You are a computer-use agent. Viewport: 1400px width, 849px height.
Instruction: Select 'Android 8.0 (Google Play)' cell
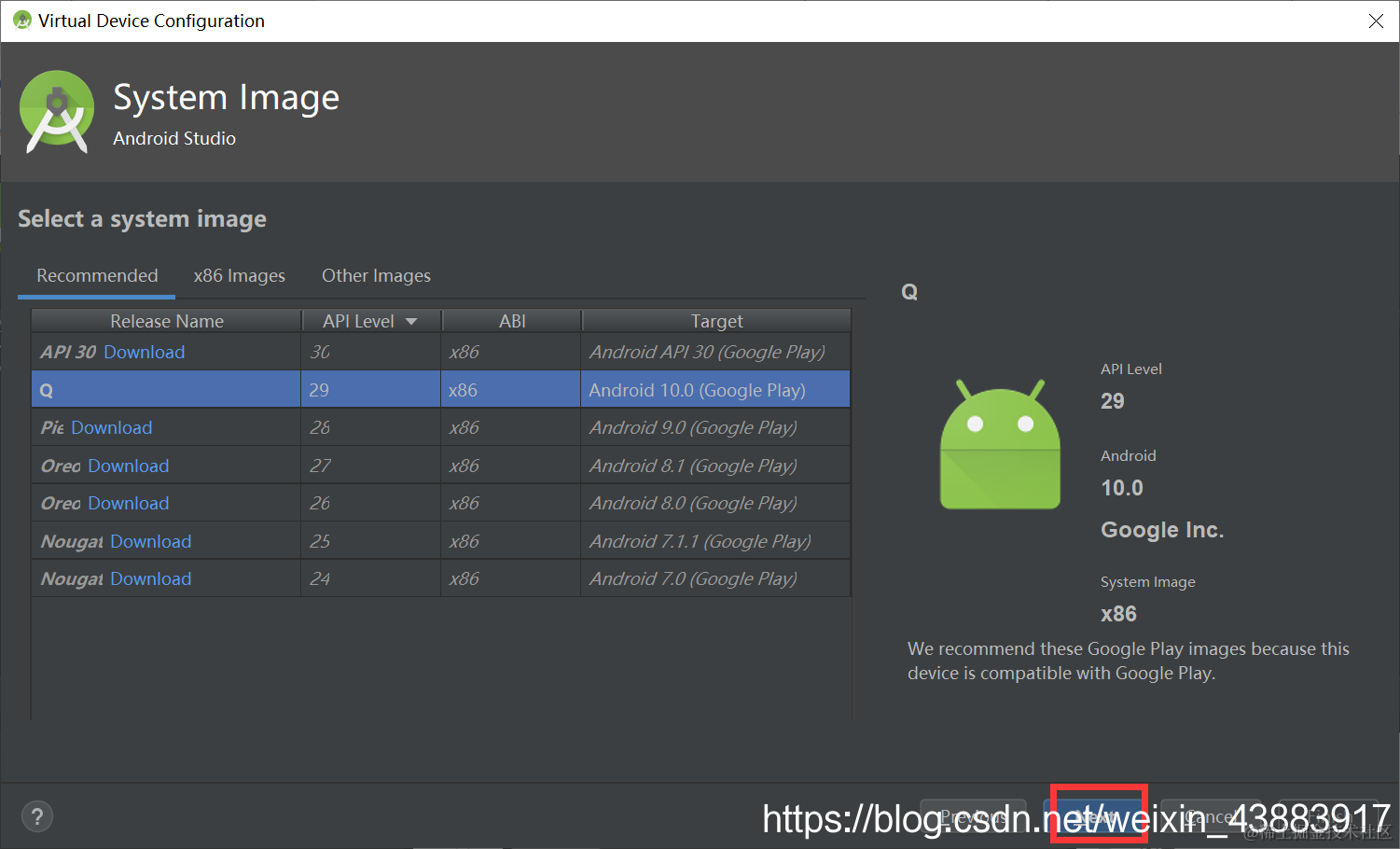click(x=715, y=503)
